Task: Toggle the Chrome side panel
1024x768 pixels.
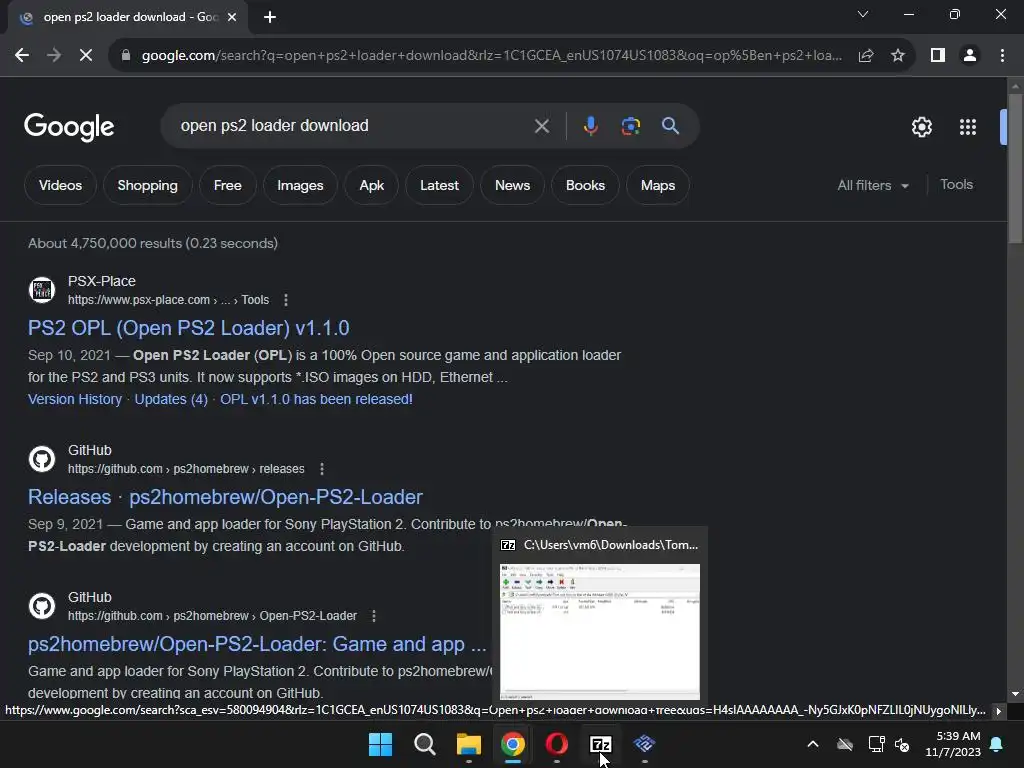Action: tap(938, 56)
